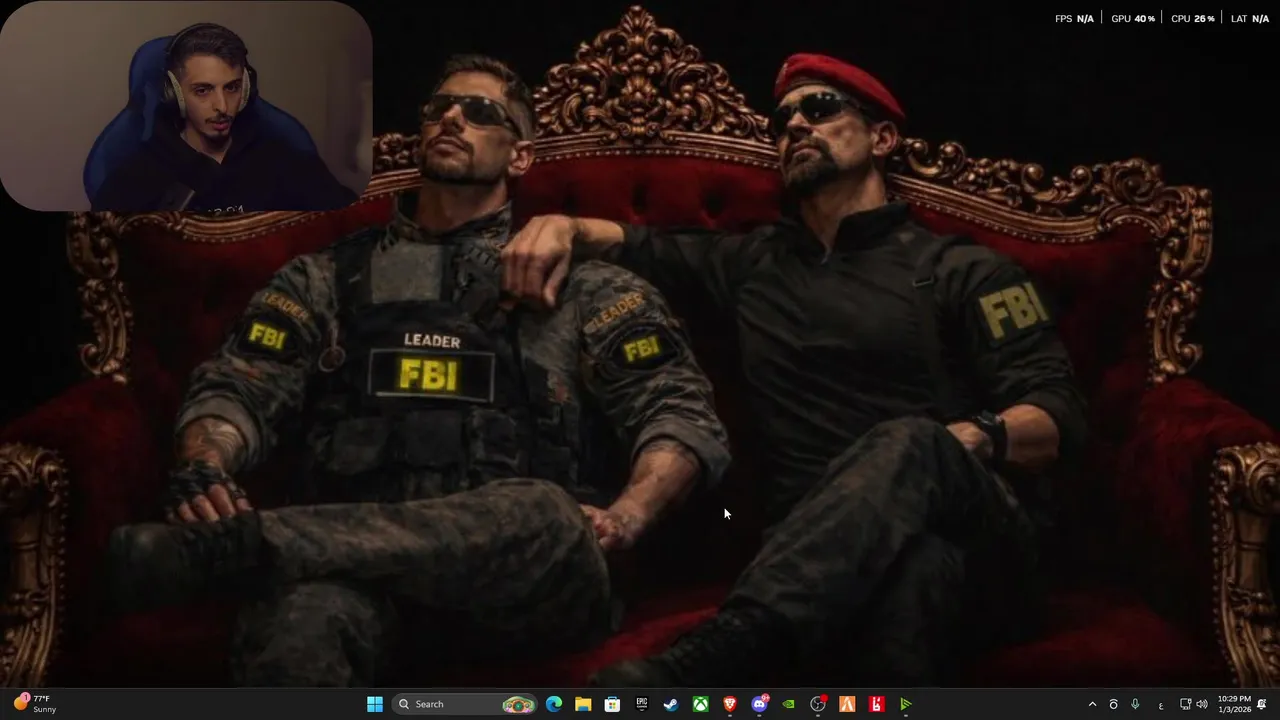Click the taskbar Search box

[465, 704]
